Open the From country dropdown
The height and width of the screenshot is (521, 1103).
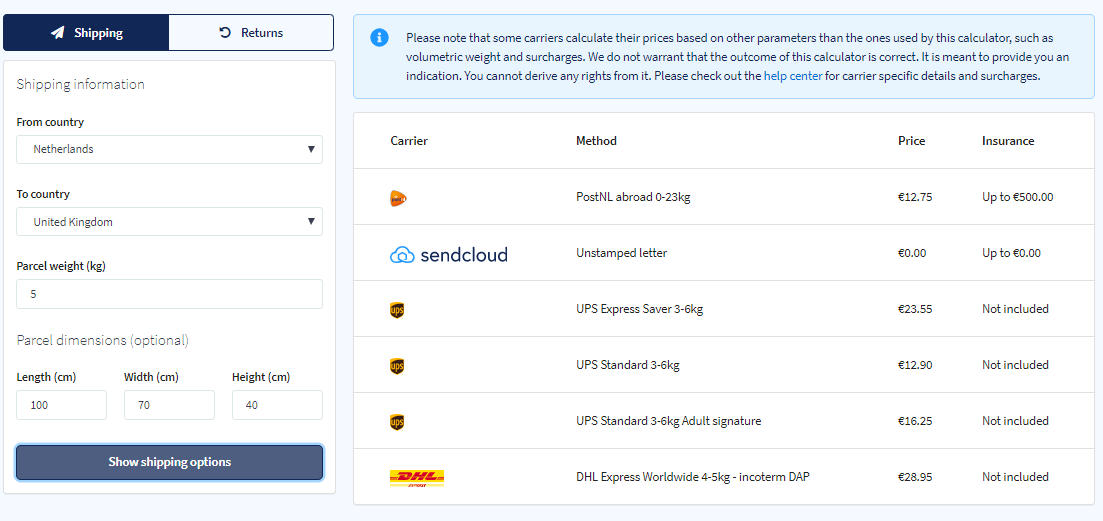(x=170, y=150)
